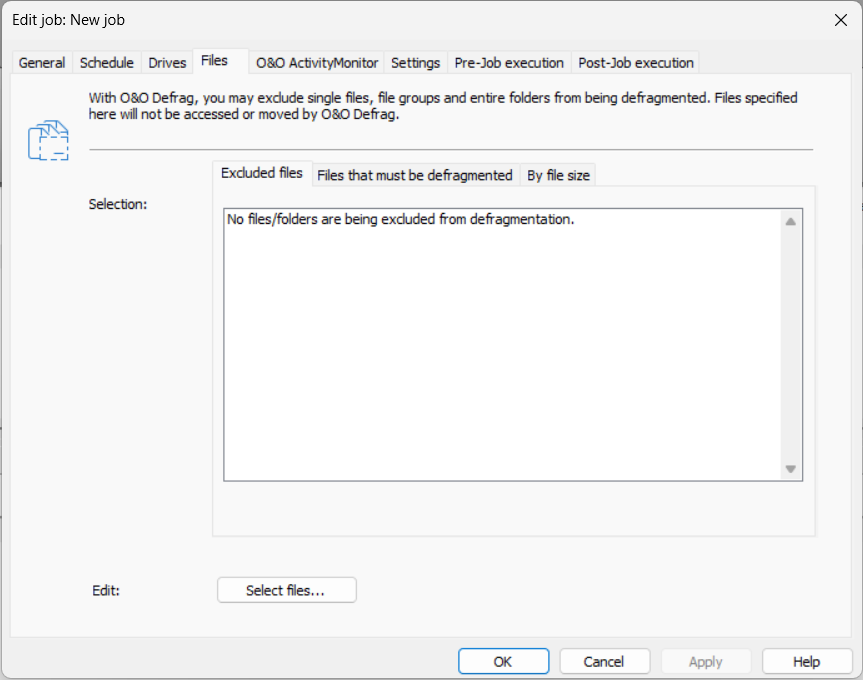Click the exclusion list scroll-up arrow

[x=791, y=221]
